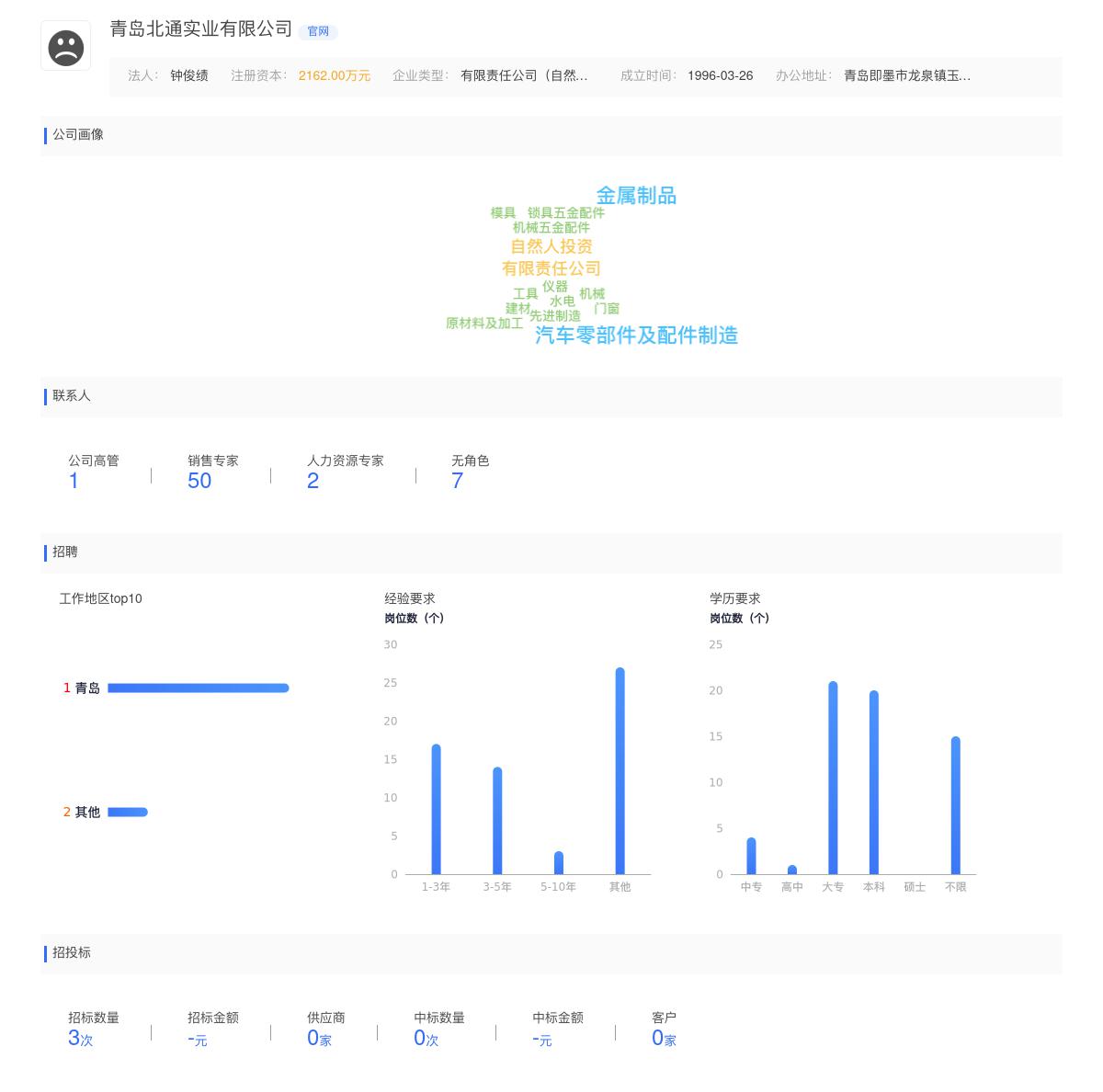Open 人力资源专家 contact count 2
This screenshot has height=1092, width=1103.
pyautogui.click(x=313, y=481)
